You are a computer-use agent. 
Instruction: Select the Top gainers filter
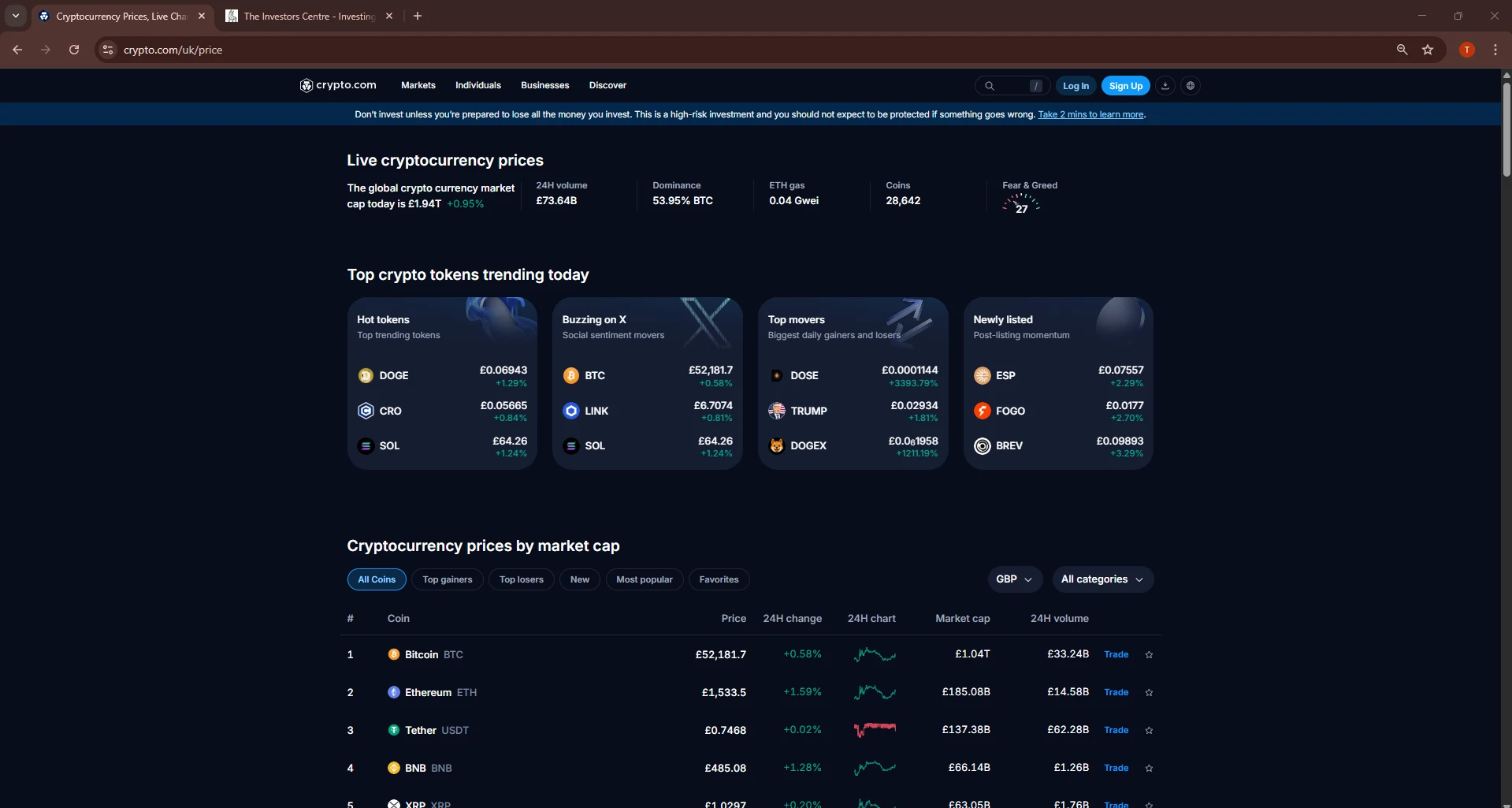(448, 579)
